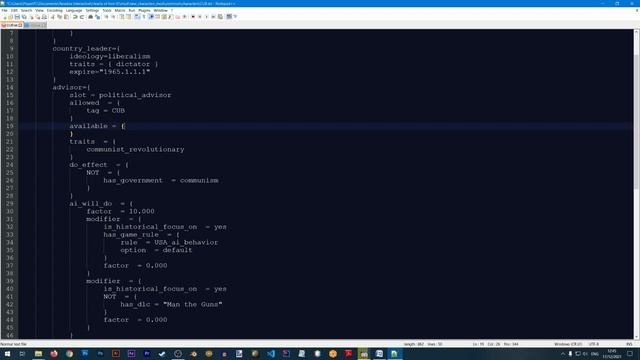The image size is (640, 360).
Task: Open the Run menu
Action: pyautogui.click(x=132, y=11)
